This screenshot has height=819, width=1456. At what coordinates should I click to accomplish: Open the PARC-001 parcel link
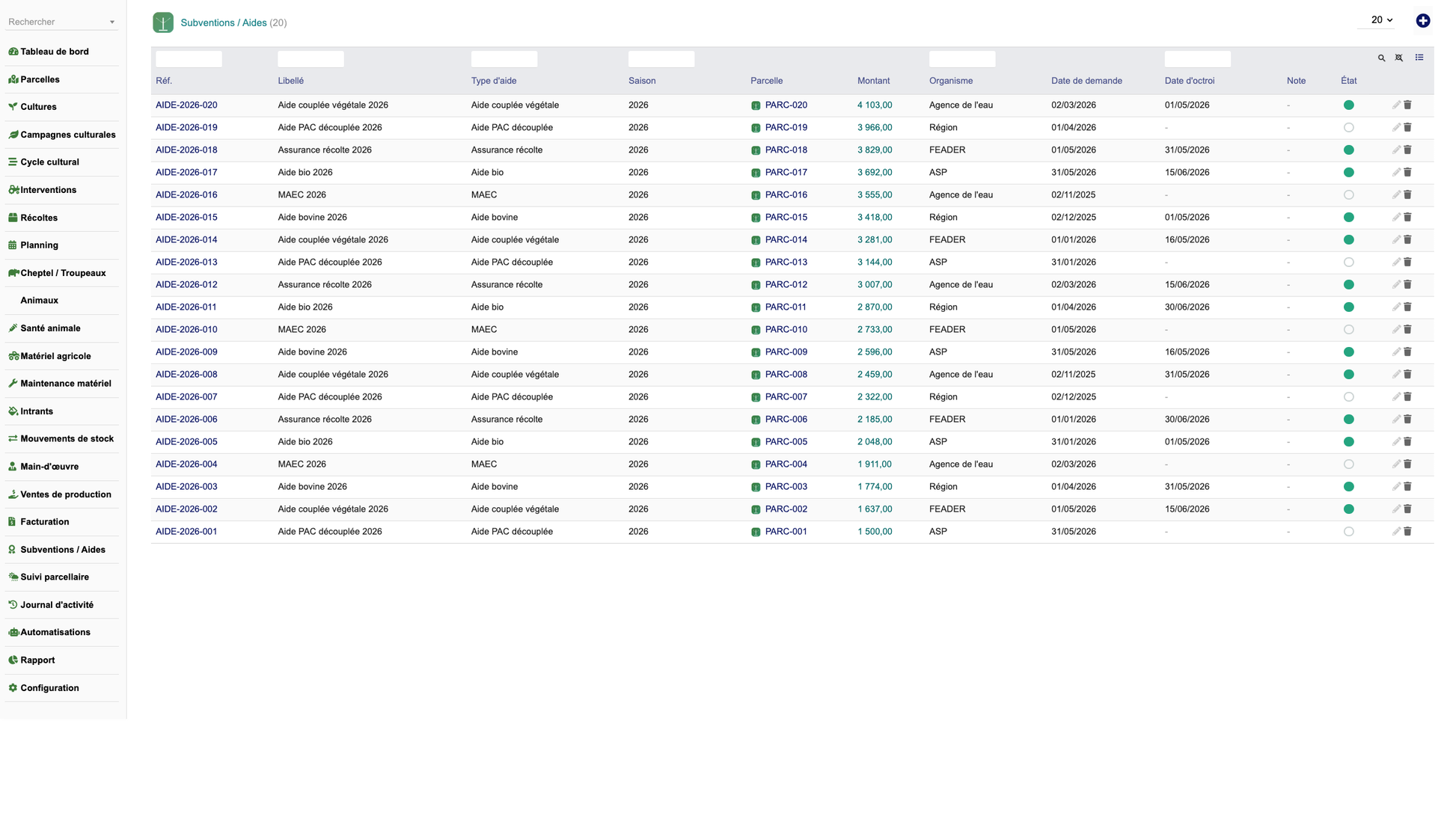786,532
